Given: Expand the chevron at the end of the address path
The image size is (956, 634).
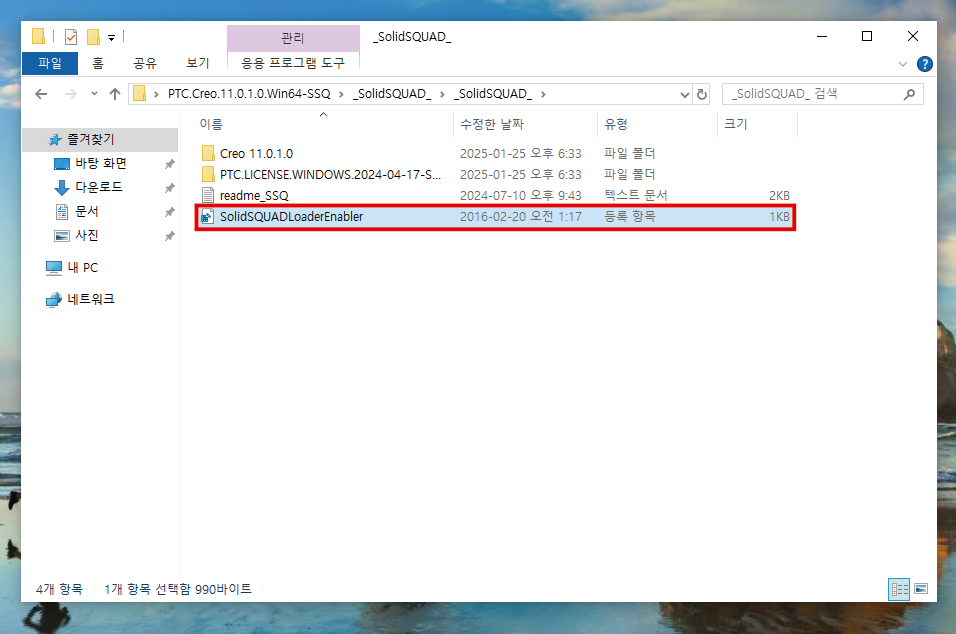Looking at the screenshot, I should (x=543, y=94).
